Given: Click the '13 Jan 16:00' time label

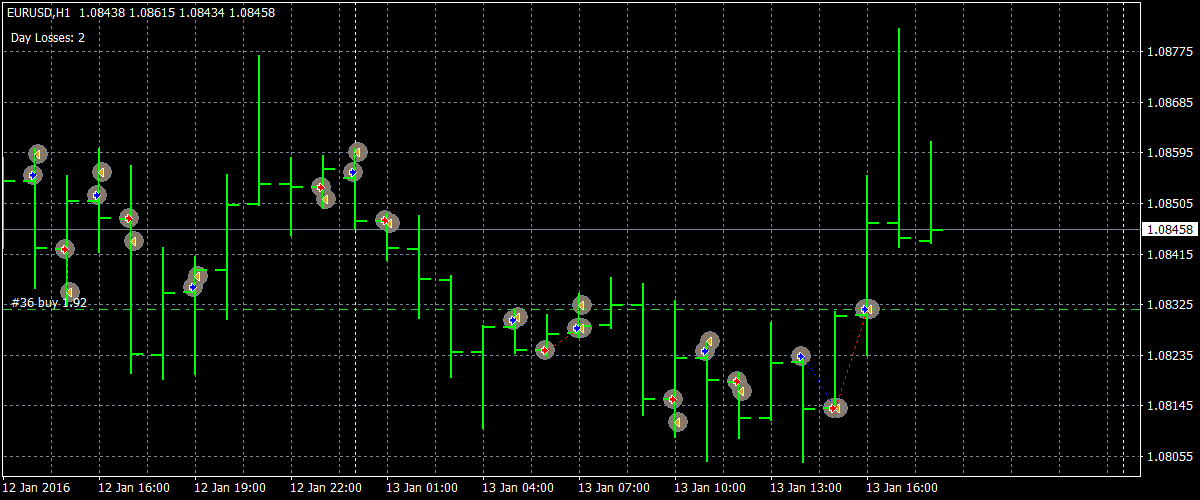Looking at the screenshot, I should [x=901, y=488].
